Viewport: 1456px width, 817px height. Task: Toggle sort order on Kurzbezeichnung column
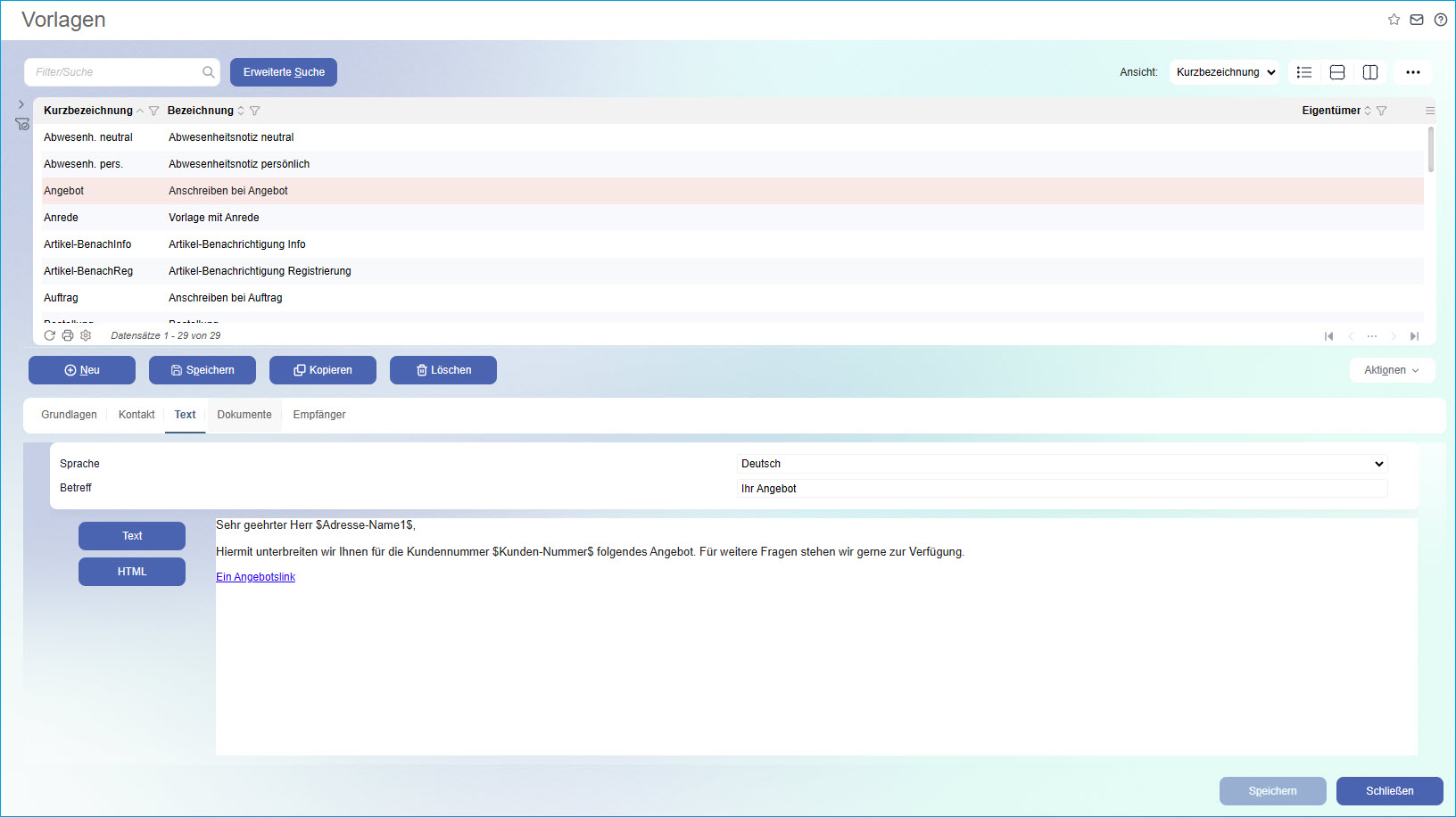pyautogui.click(x=140, y=111)
